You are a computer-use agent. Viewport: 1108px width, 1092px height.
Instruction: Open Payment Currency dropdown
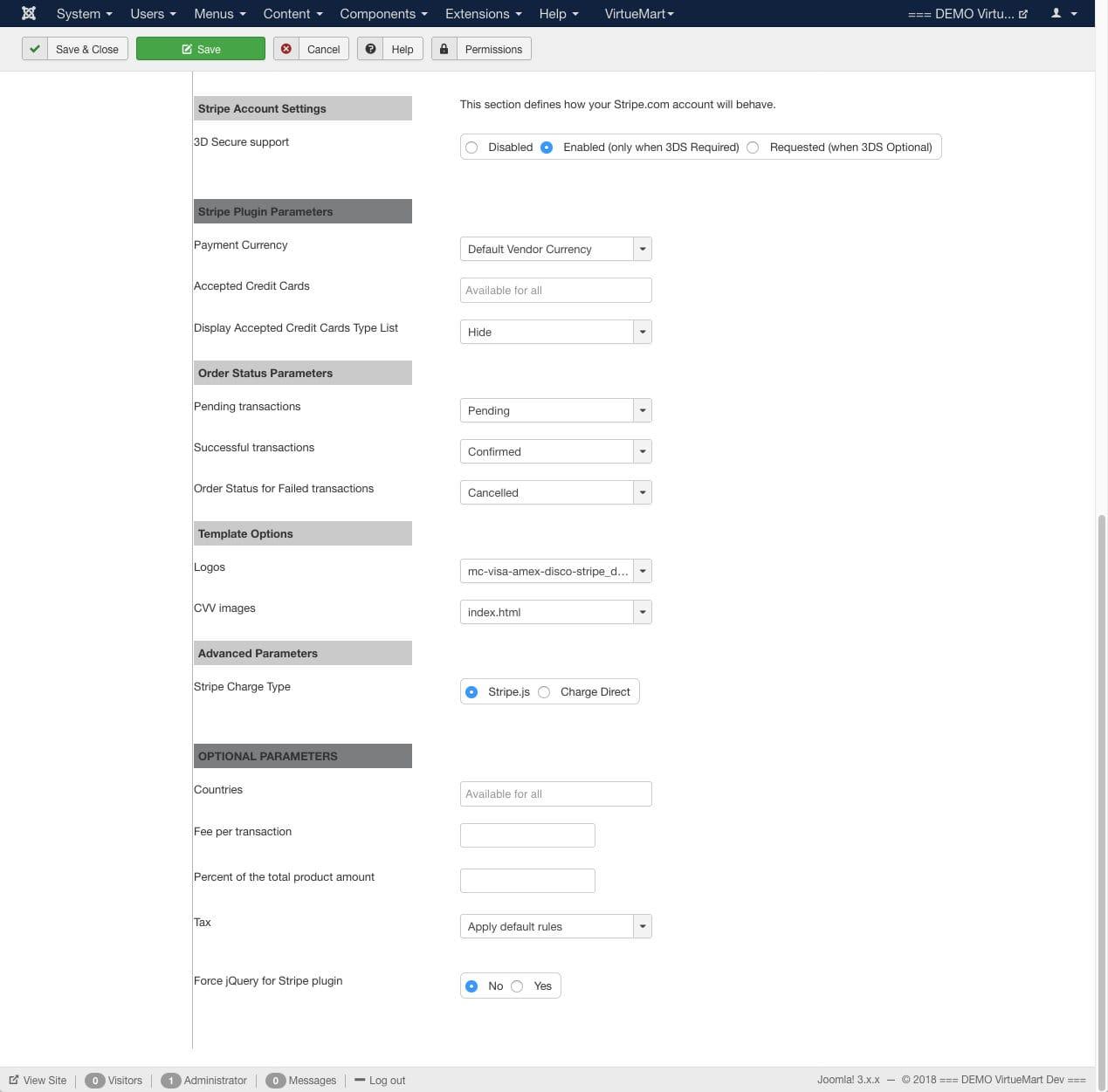(555, 249)
